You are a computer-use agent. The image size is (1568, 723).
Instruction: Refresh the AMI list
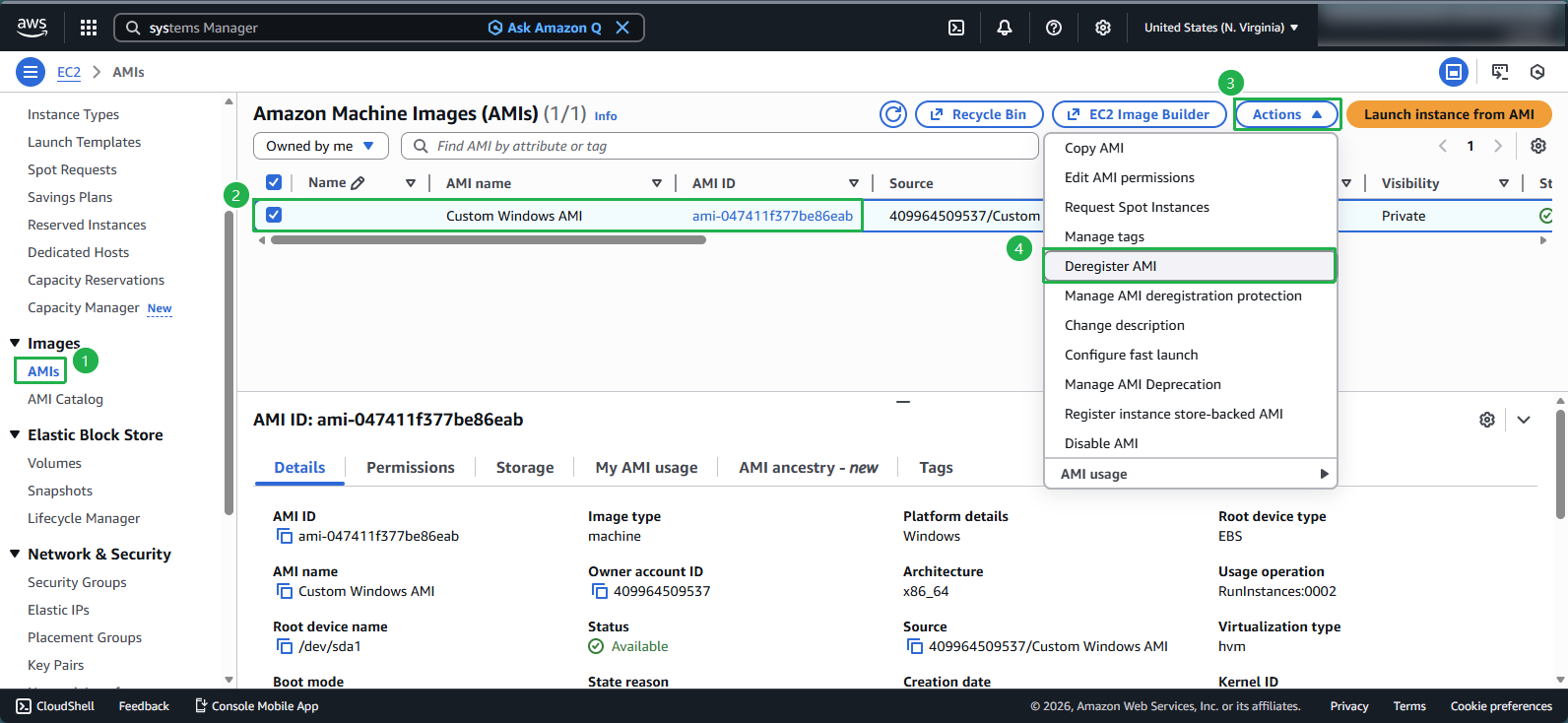tap(893, 114)
